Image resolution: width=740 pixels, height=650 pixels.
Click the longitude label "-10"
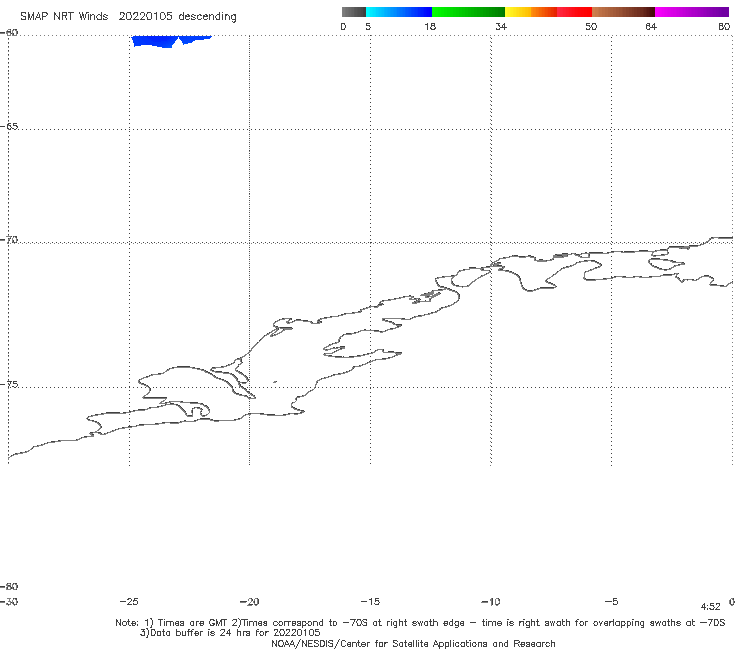(x=491, y=602)
